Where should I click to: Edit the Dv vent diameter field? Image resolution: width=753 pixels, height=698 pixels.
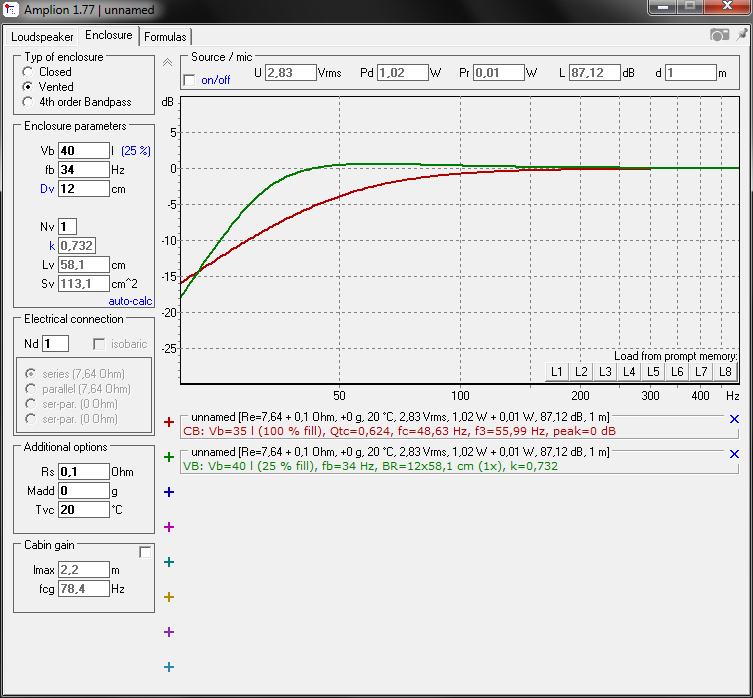point(84,188)
